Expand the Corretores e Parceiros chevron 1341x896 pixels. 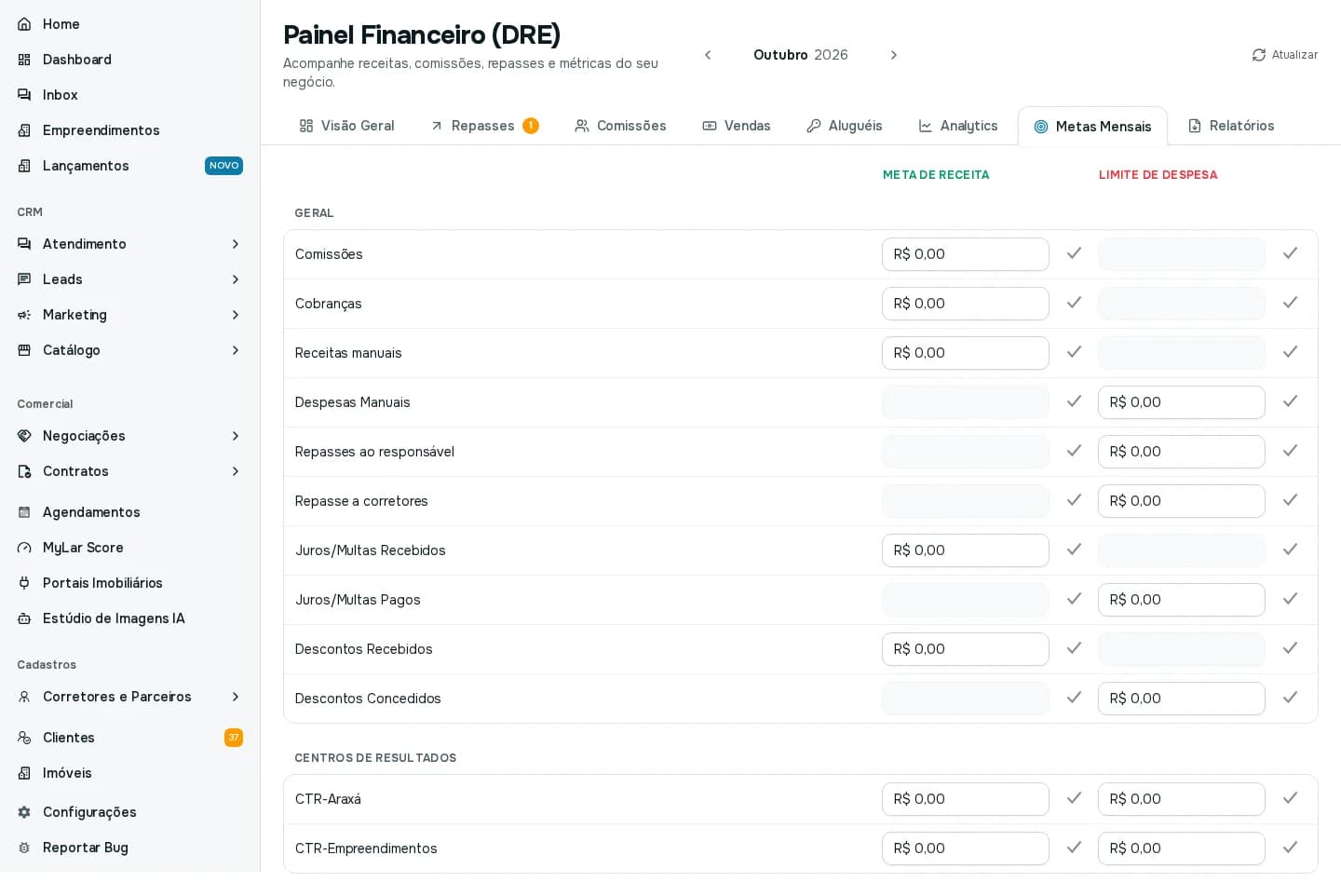(x=236, y=697)
